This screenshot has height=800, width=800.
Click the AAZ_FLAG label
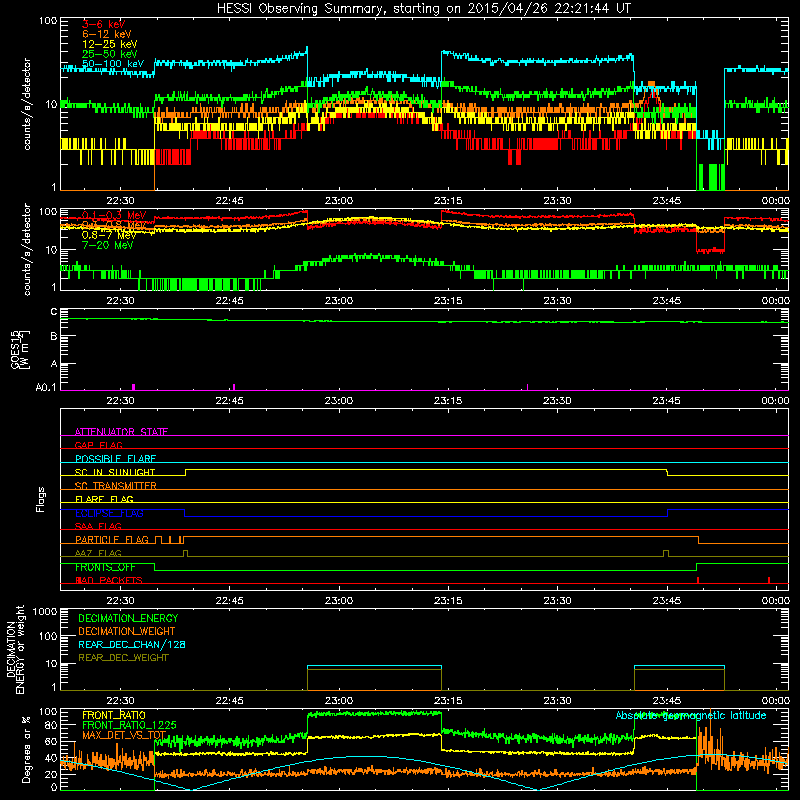coord(98,553)
